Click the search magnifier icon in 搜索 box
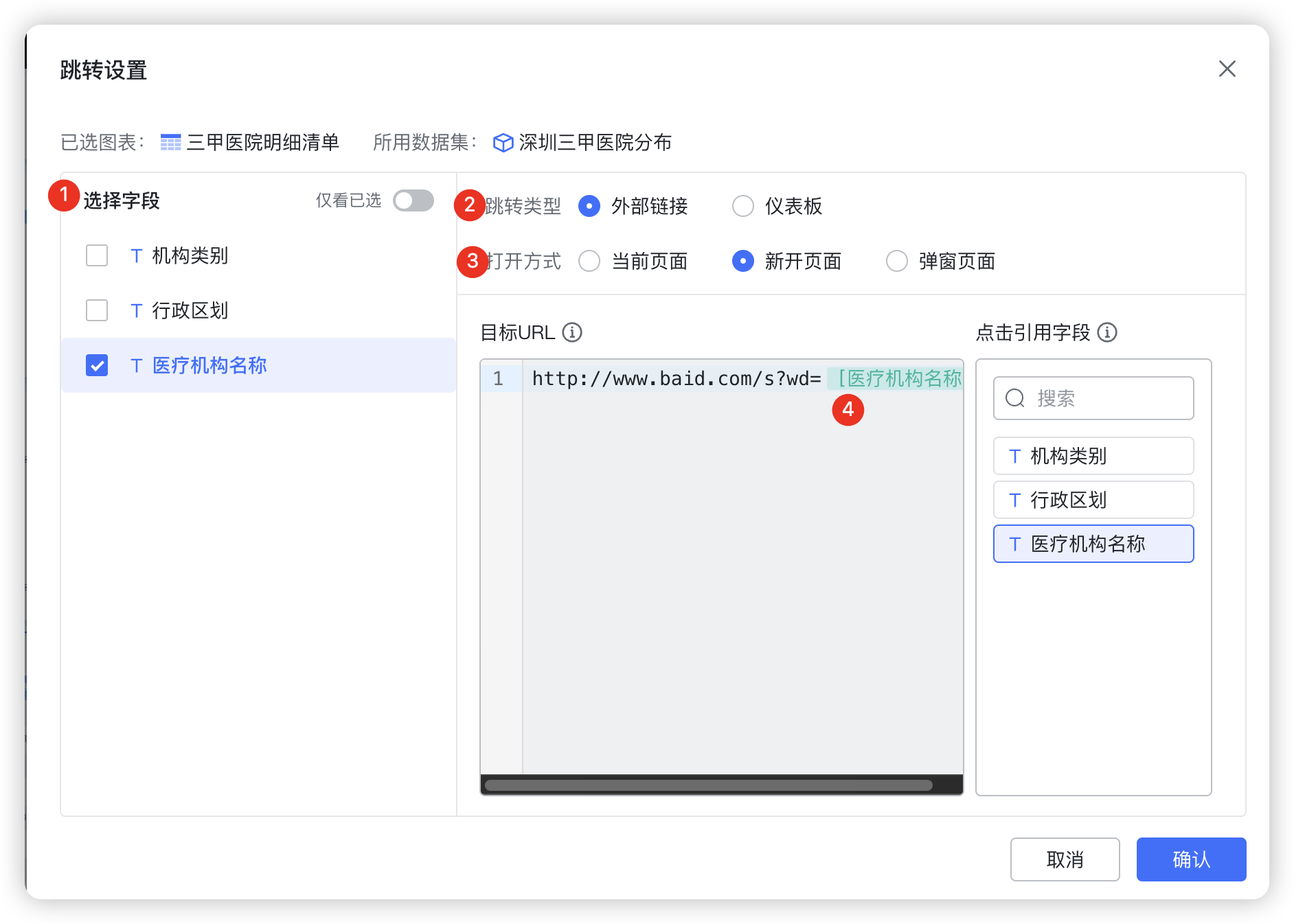This screenshot has height=924, width=1294. pos(1014,398)
